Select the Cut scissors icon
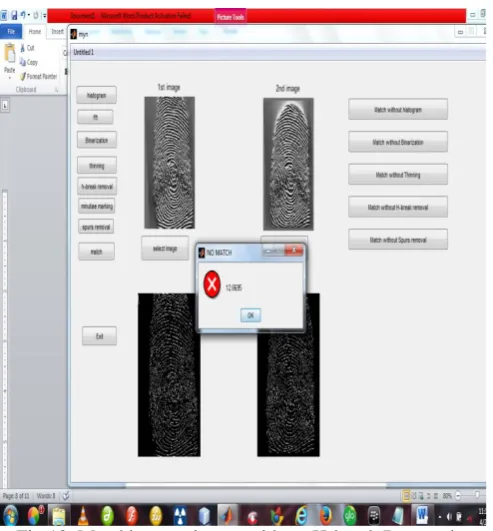The height and width of the screenshot is (531, 493). [22, 48]
